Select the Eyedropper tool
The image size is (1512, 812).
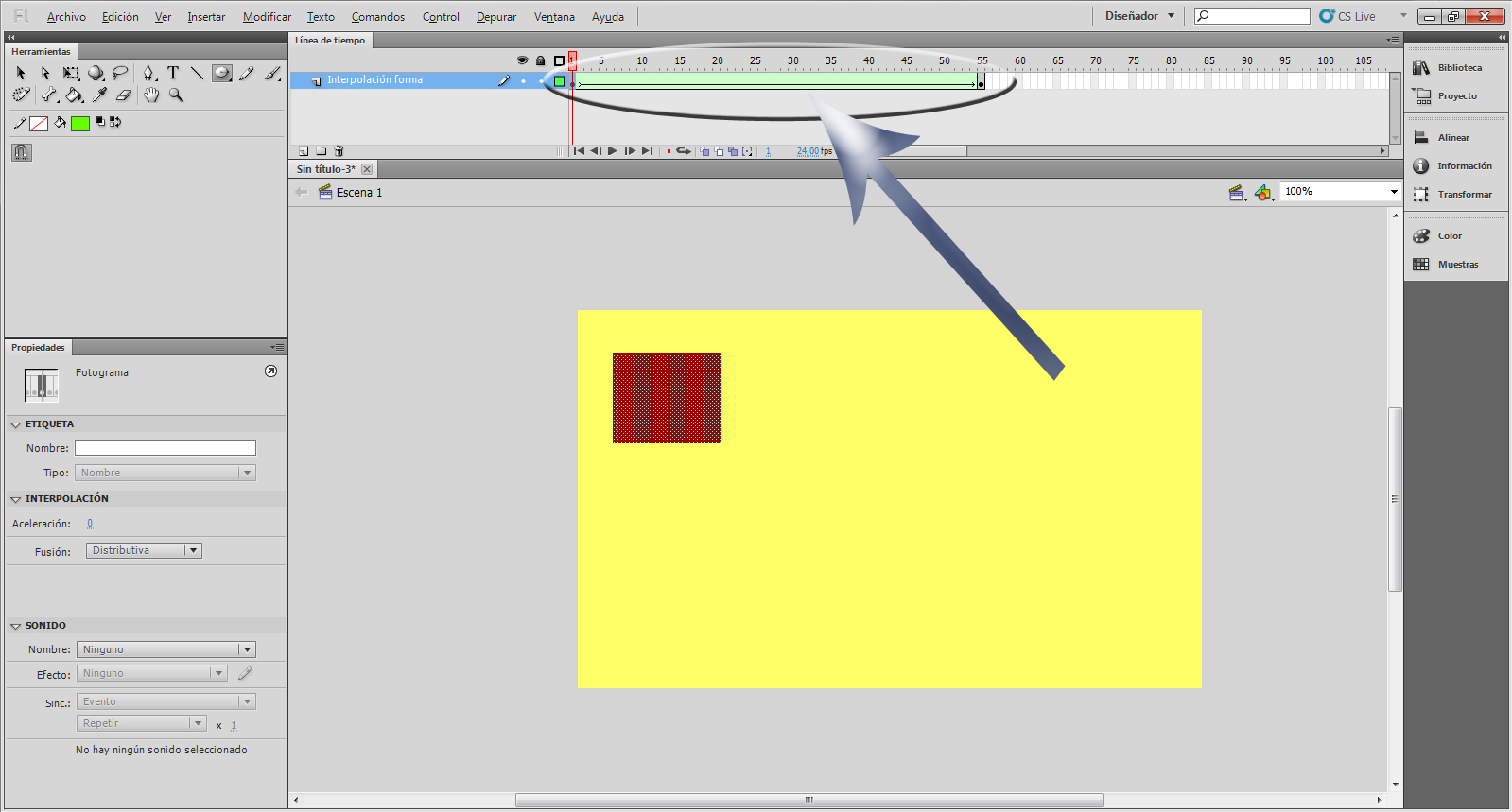coord(99,95)
